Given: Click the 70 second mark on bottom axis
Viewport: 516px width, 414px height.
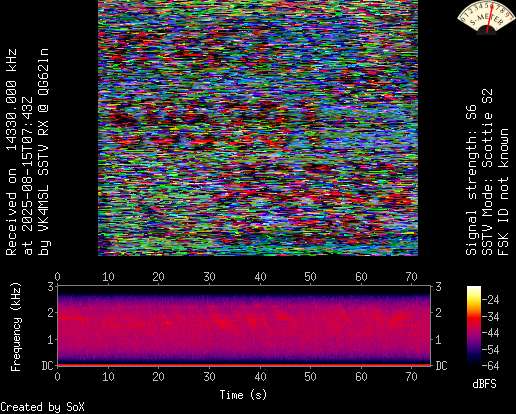Looking at the screenshot, I should tap(411, 377).
